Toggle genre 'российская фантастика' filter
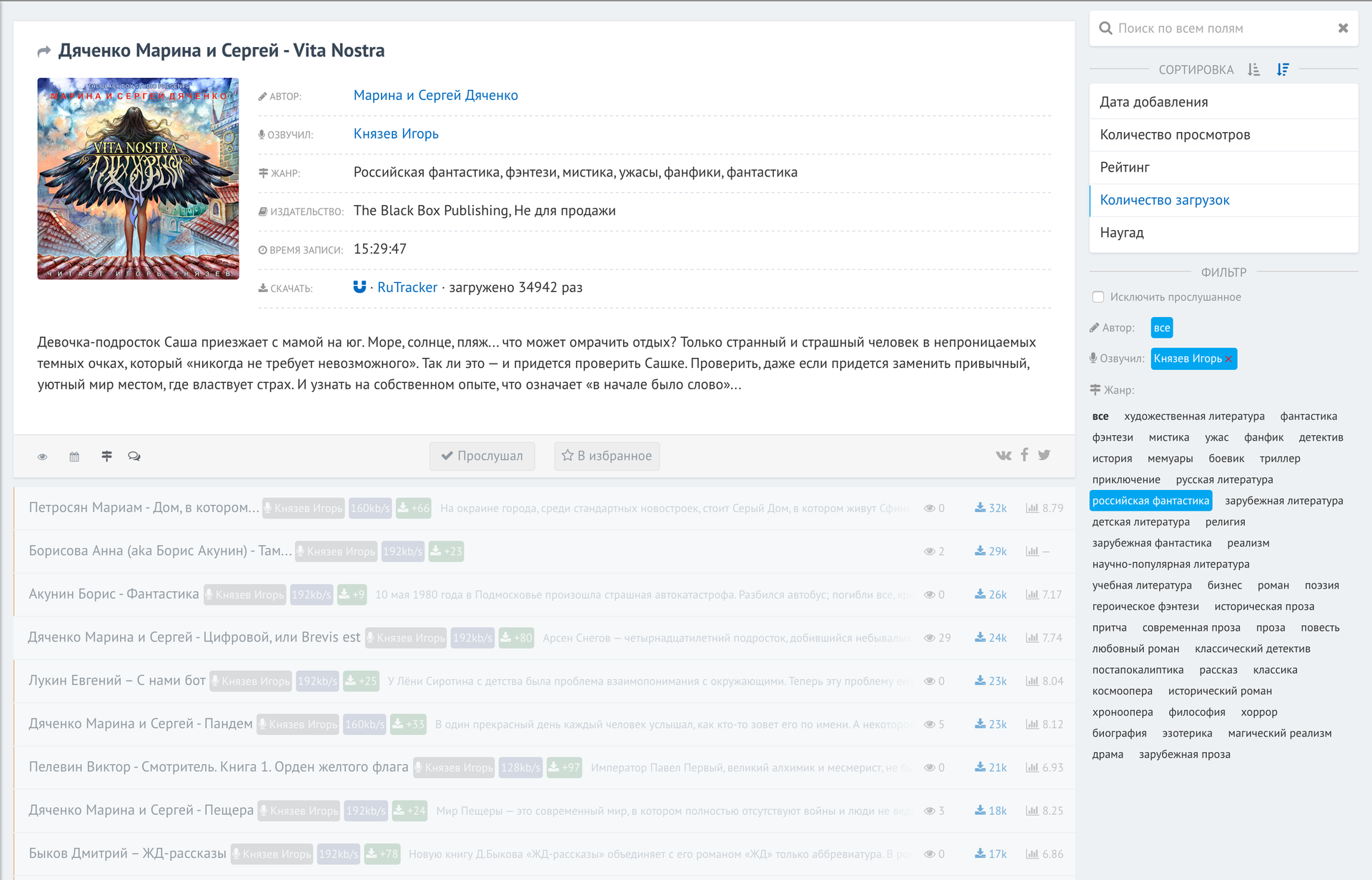This screenshot has height=880, width=1372. [x=1151, y=501]
